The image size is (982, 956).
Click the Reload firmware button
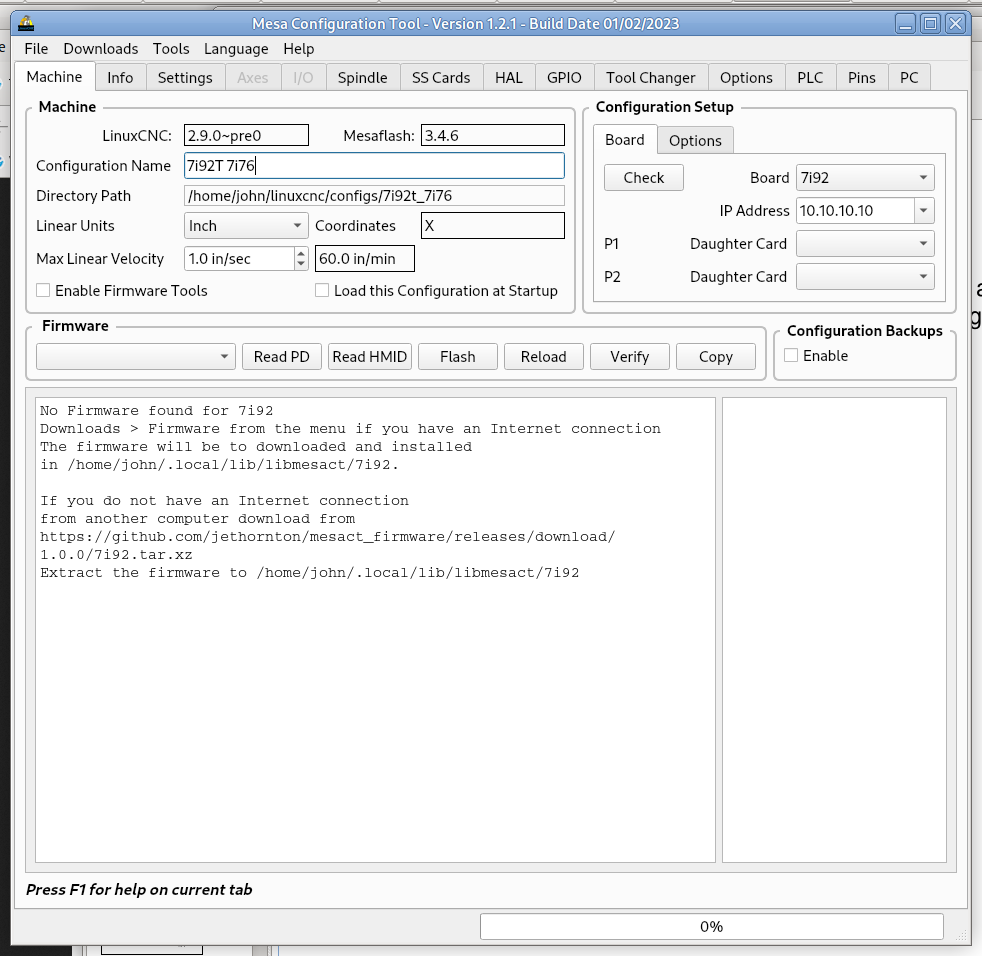(544, 356)
